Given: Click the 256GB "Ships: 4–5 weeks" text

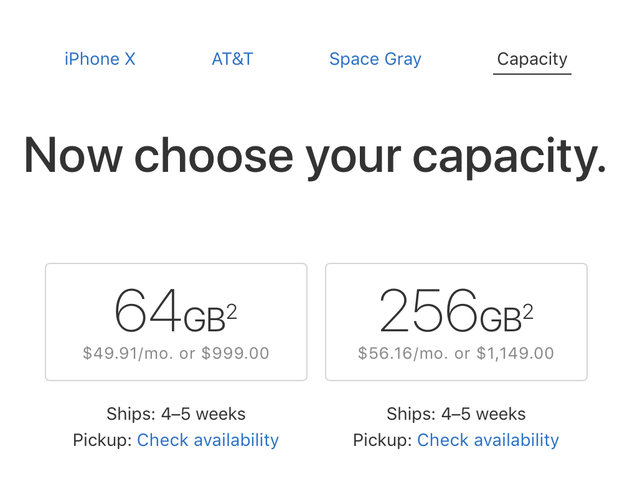Looking at the screenshot, I should click(456, 414).
